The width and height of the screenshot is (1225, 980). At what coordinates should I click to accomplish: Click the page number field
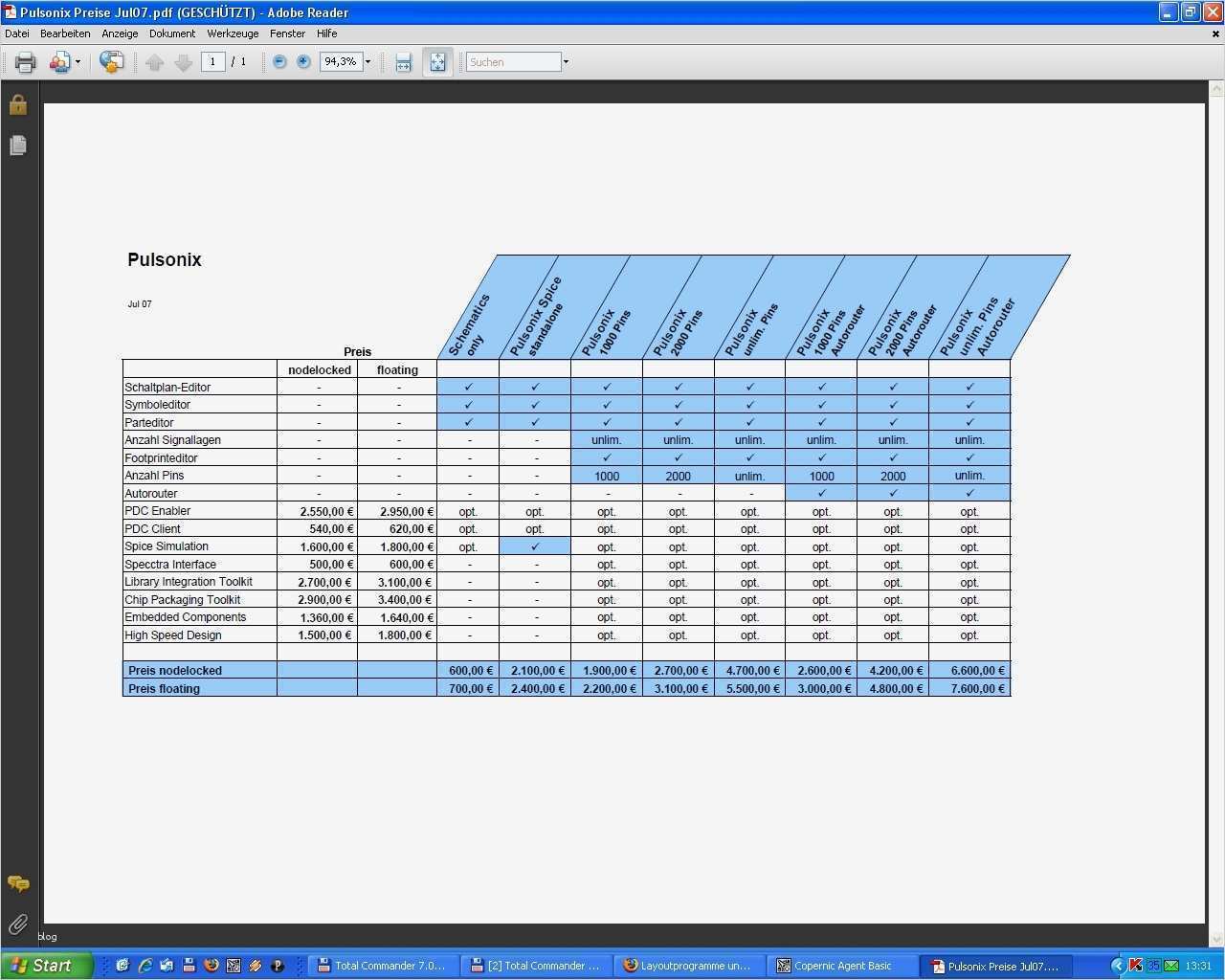coord(212,61)
